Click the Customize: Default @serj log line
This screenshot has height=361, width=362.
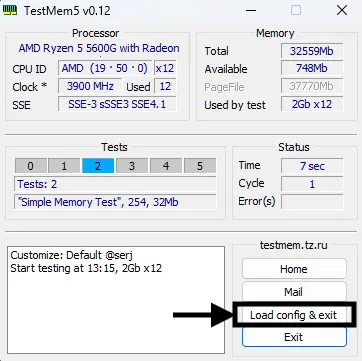point(72,255)
